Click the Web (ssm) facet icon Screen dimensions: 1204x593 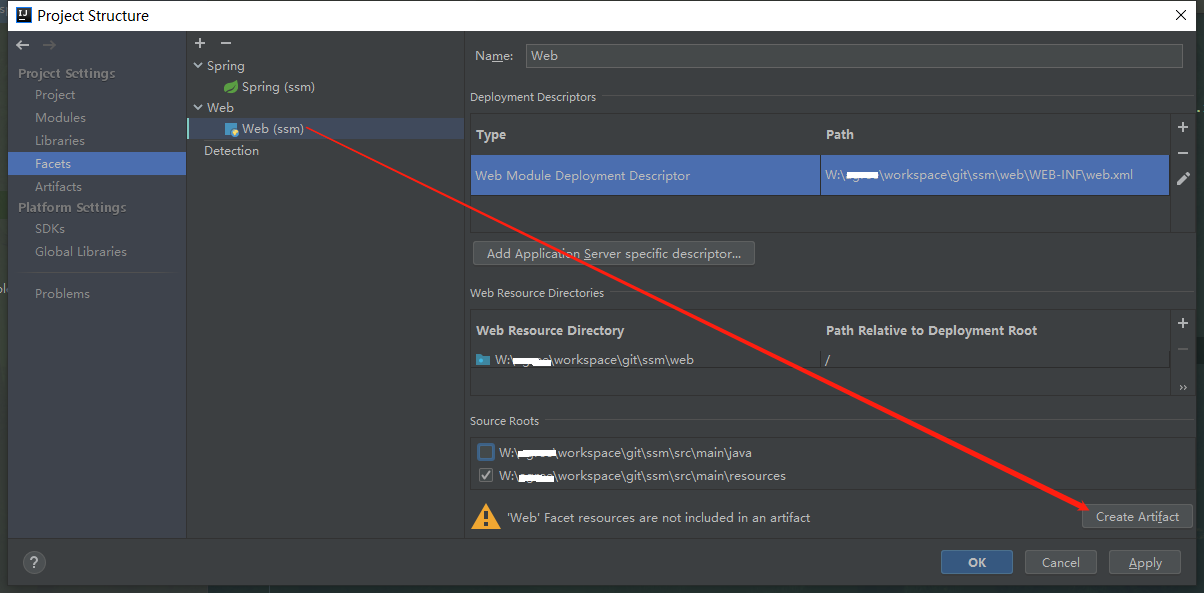click(231, 129)
